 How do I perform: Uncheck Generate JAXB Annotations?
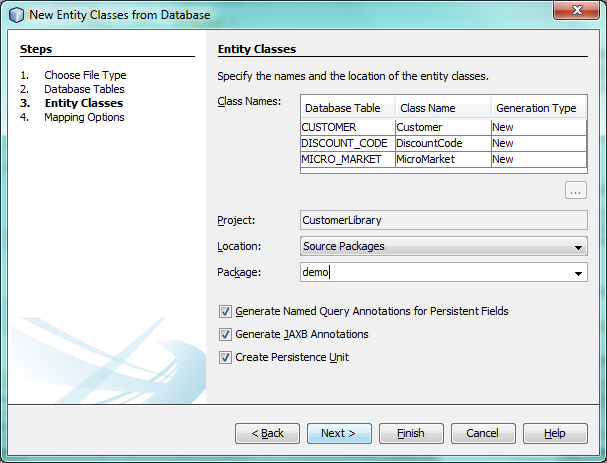click(225, 334)
